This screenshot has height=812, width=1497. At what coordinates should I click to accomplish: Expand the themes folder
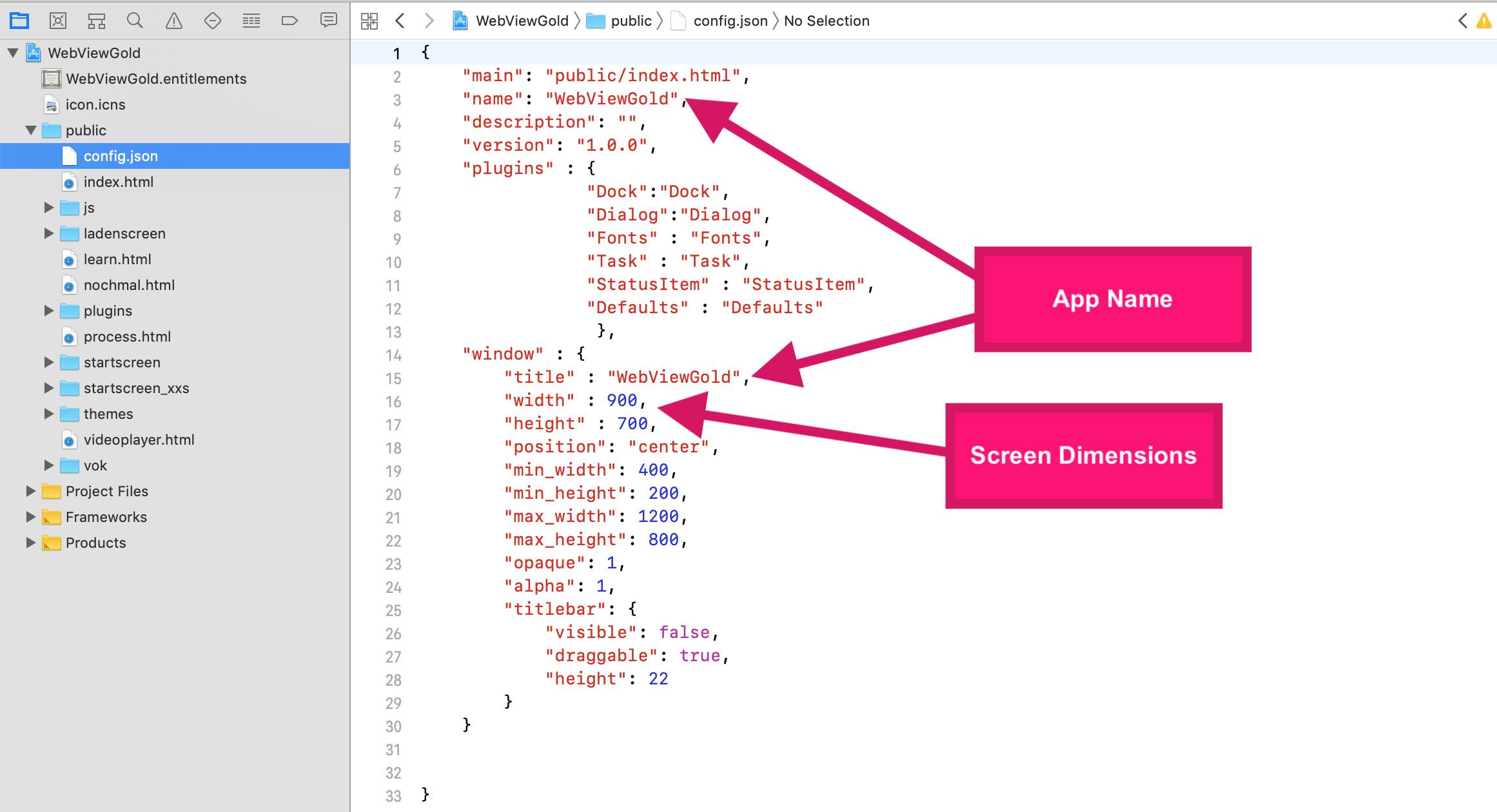48,414
